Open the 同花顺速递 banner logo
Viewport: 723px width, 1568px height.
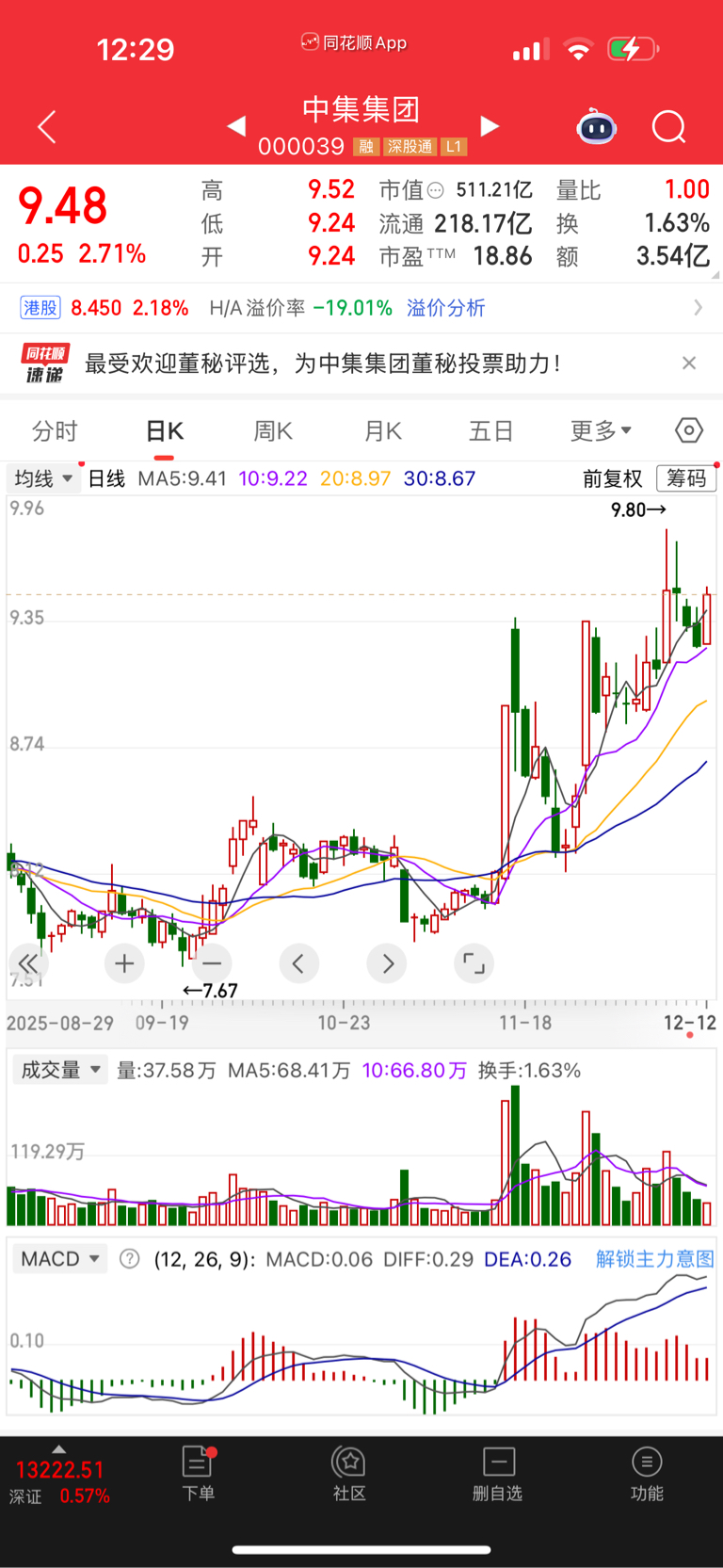tap(44, 364)
